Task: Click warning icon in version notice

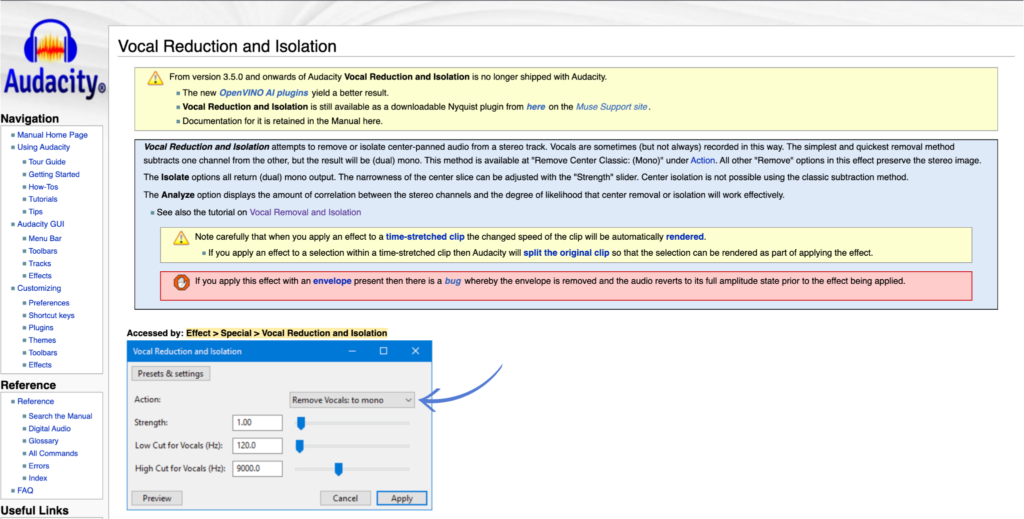Action: coord(155,78)
